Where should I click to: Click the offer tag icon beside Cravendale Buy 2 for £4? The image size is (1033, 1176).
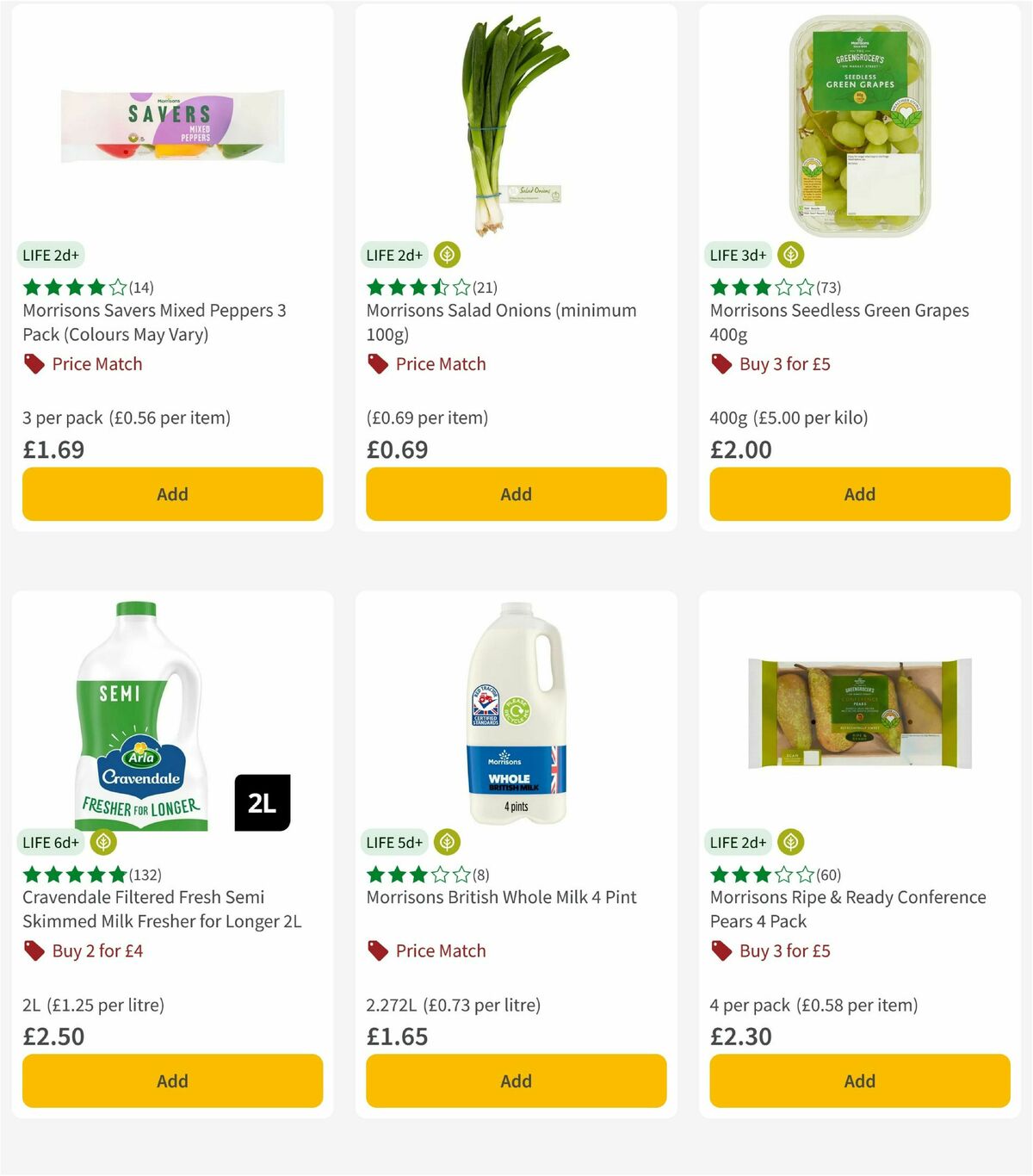33,951
